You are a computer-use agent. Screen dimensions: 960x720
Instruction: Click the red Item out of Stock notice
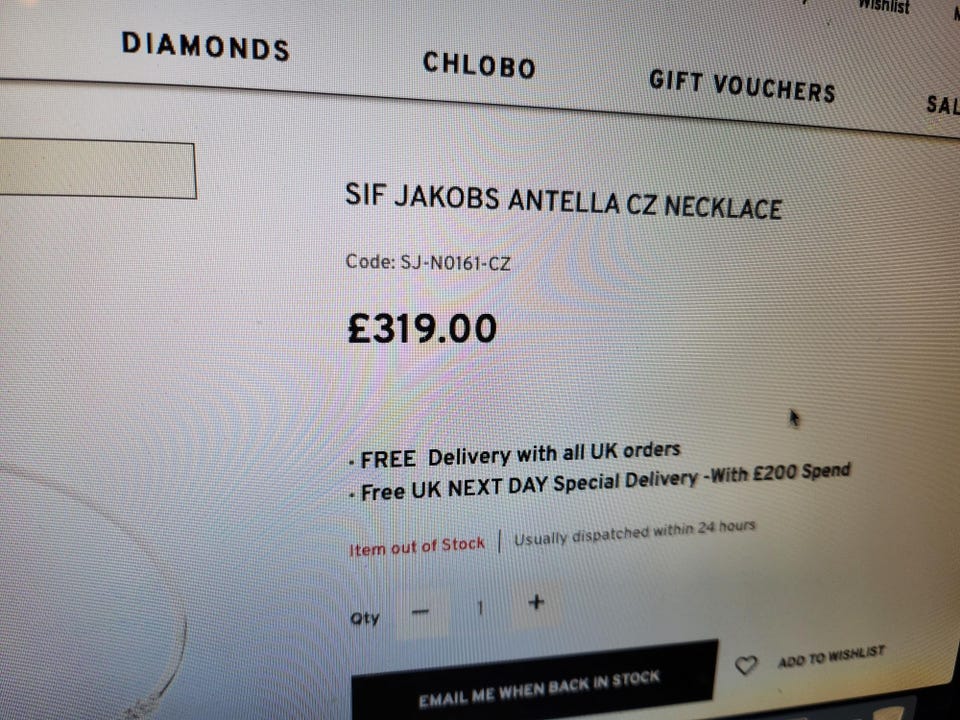point(417,546)
